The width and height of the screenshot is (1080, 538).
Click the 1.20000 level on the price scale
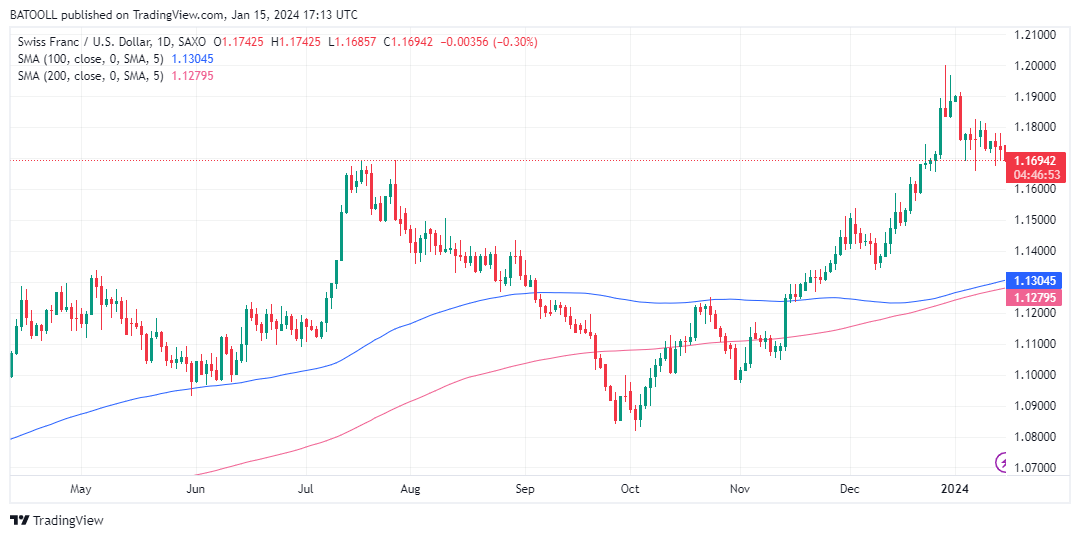click(1036, 66)
